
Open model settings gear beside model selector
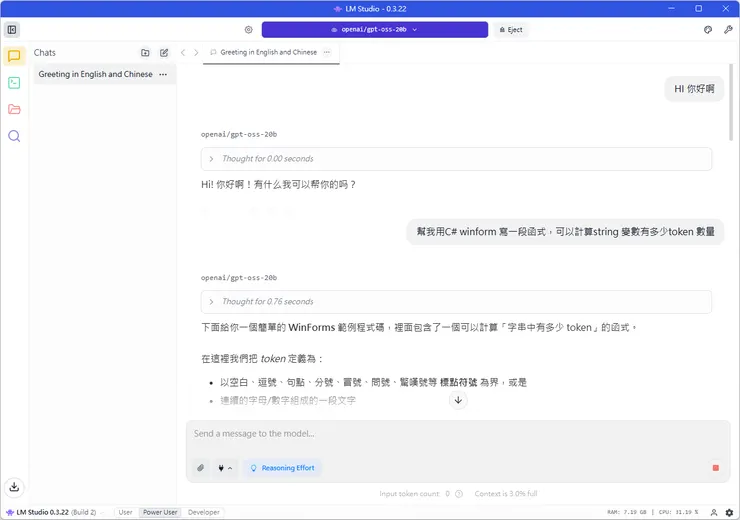(x=249, y=30)
